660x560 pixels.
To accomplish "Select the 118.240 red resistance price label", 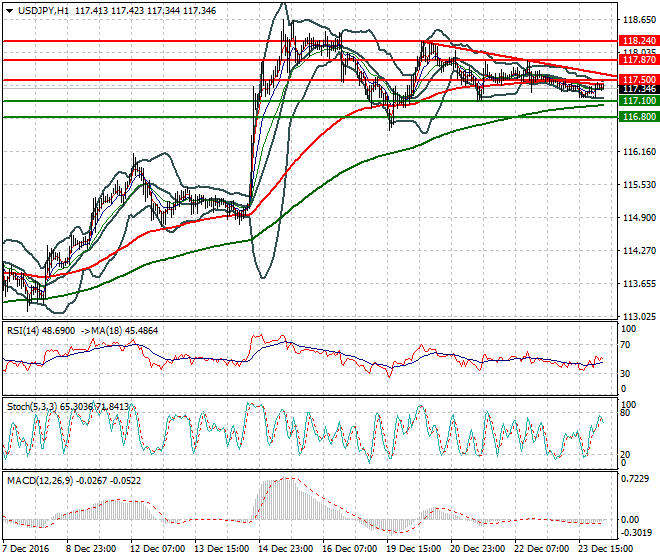I will pos(639,41).
